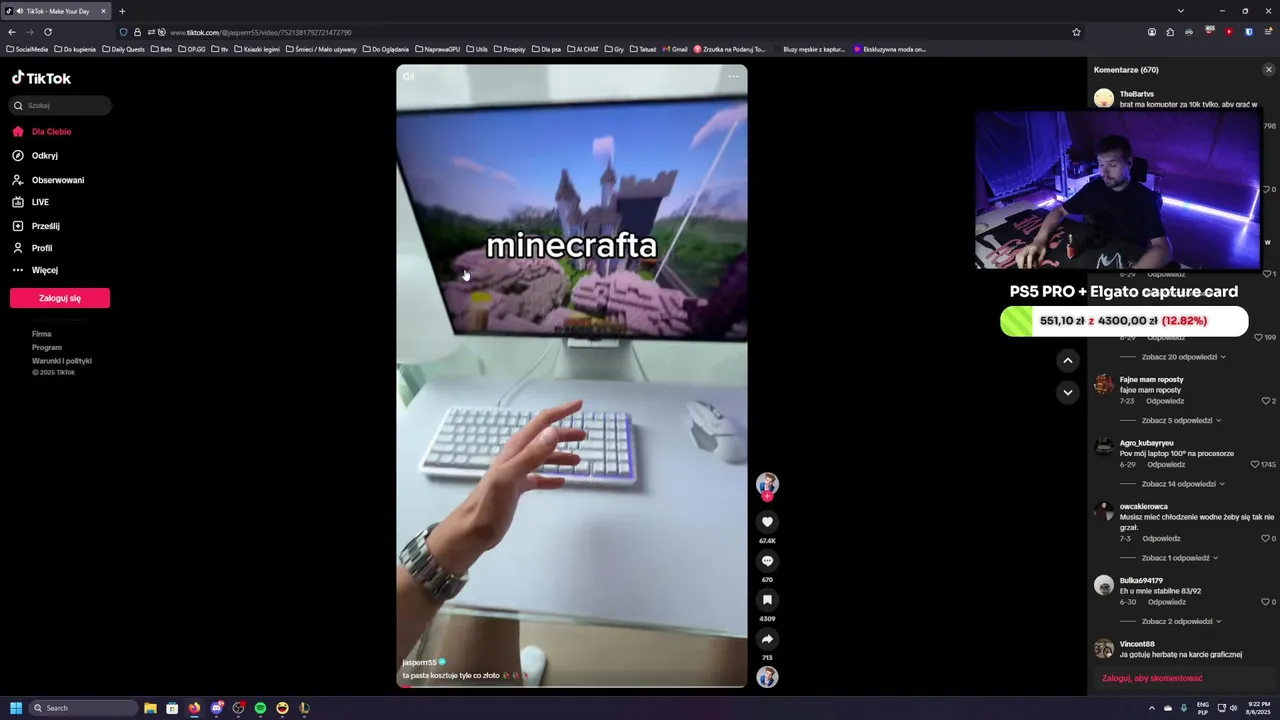Open Spotify from taskbar

(260, 708)
